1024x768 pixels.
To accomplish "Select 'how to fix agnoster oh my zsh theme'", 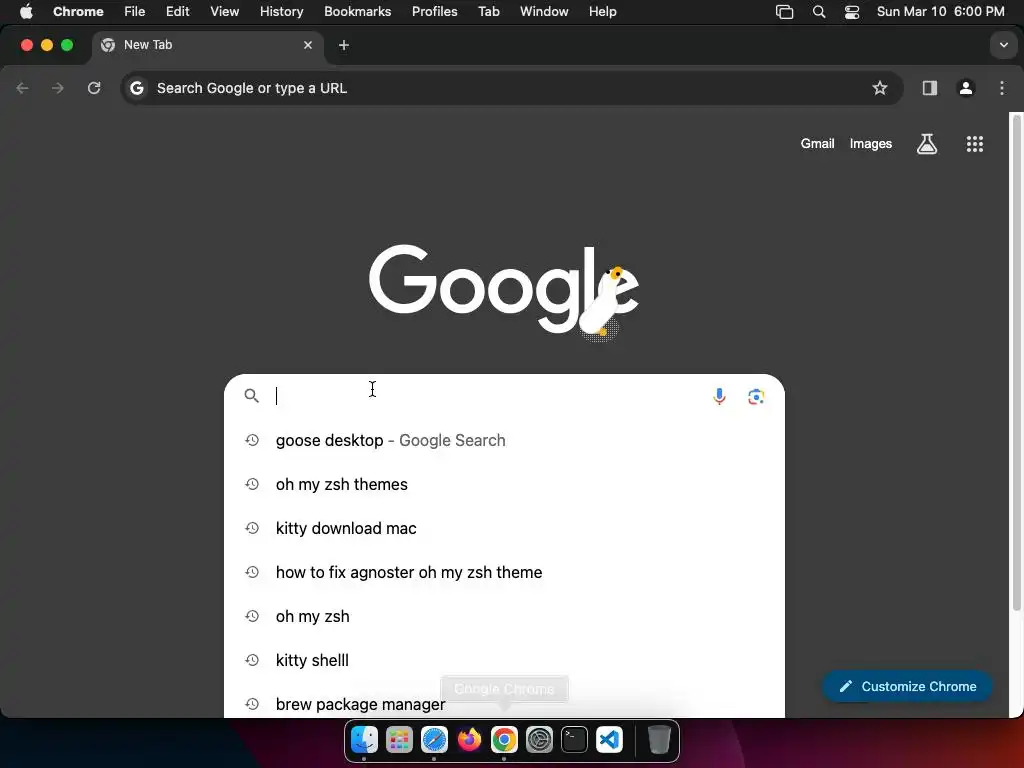I will click(x=504, y=573).
